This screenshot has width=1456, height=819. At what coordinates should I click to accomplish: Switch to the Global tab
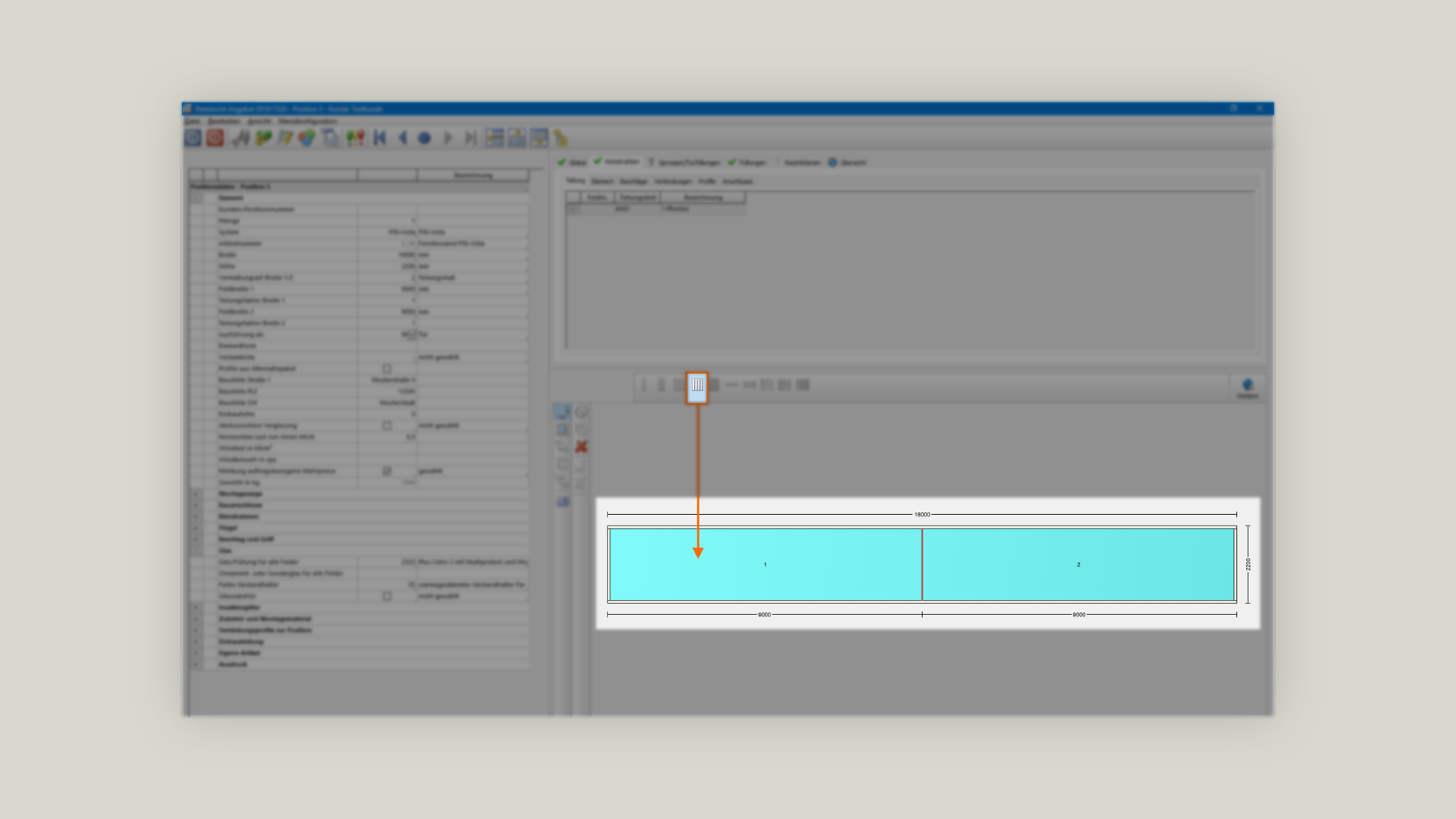[573, 162]
